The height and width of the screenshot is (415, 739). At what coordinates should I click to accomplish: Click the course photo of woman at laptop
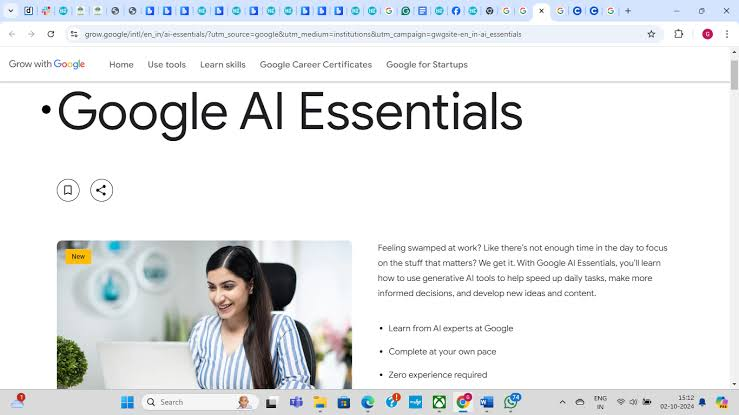(x=204, y=315)
